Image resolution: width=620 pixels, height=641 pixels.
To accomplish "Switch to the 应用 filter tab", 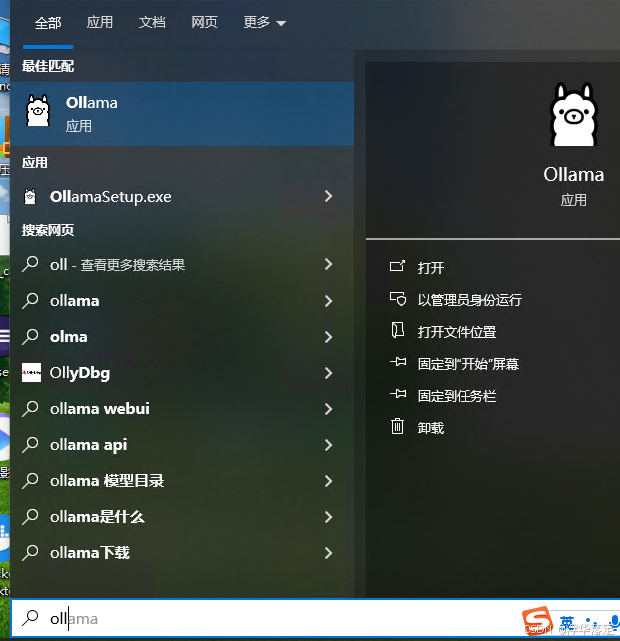I will (x=100, y=22).
